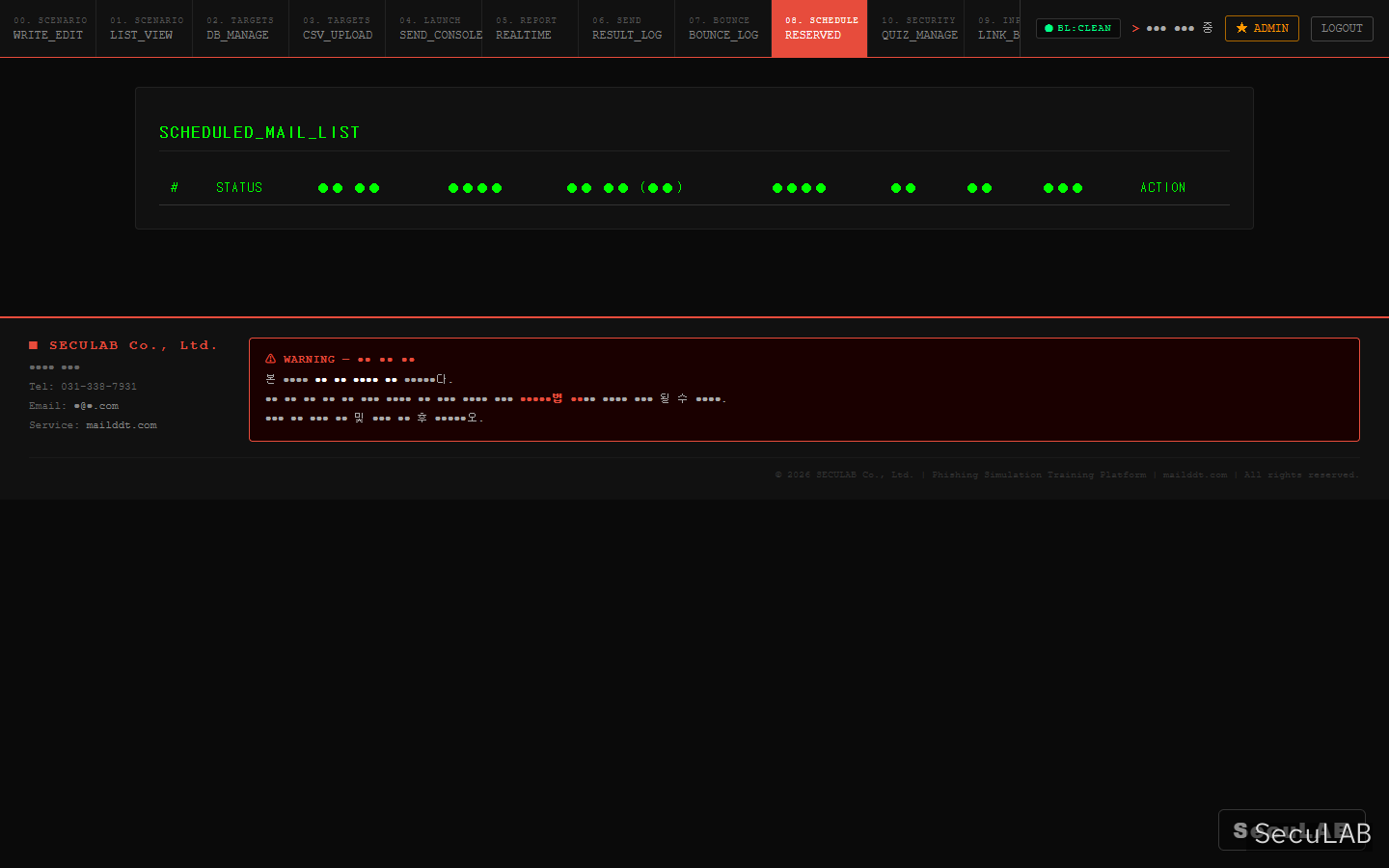1389x868 pixels.
Task: Click the STATUS column header
Action: [x=239, y=187]
